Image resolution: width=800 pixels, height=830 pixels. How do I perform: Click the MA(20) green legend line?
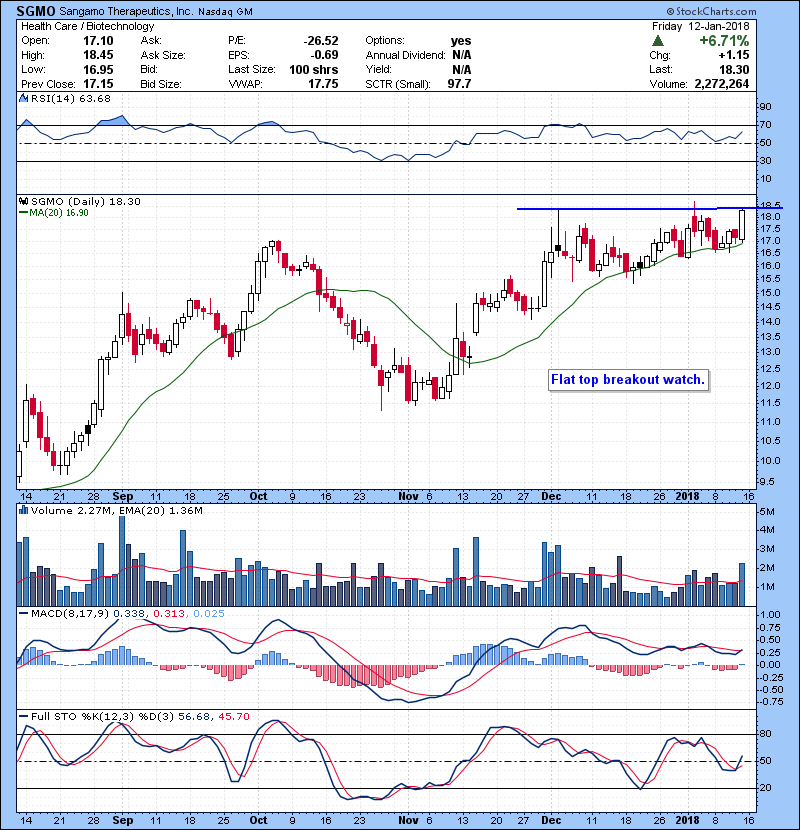coord(24,213)
